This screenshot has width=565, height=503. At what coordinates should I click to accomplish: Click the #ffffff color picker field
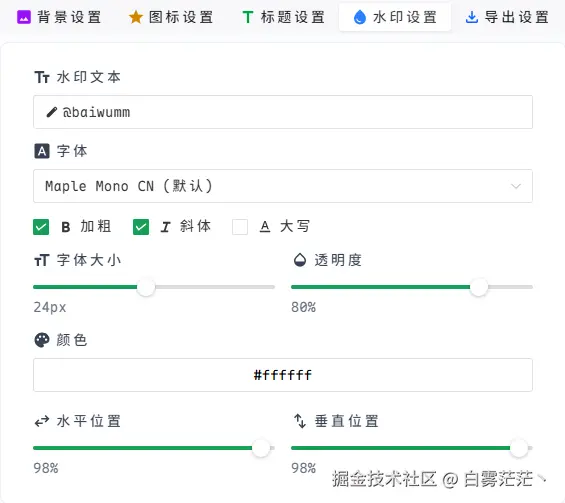283,375
